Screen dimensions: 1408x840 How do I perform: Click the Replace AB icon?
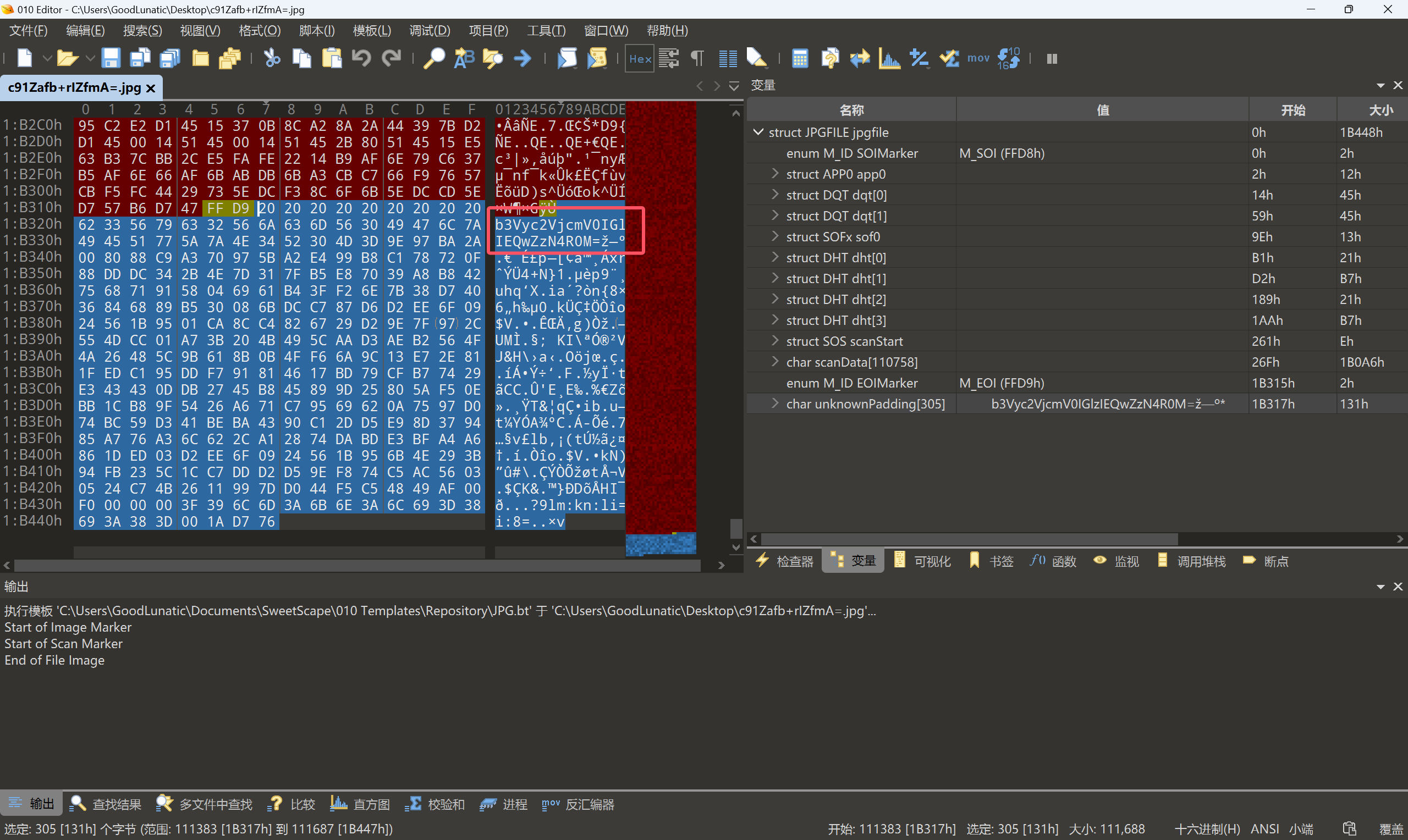tap(464, 58)
